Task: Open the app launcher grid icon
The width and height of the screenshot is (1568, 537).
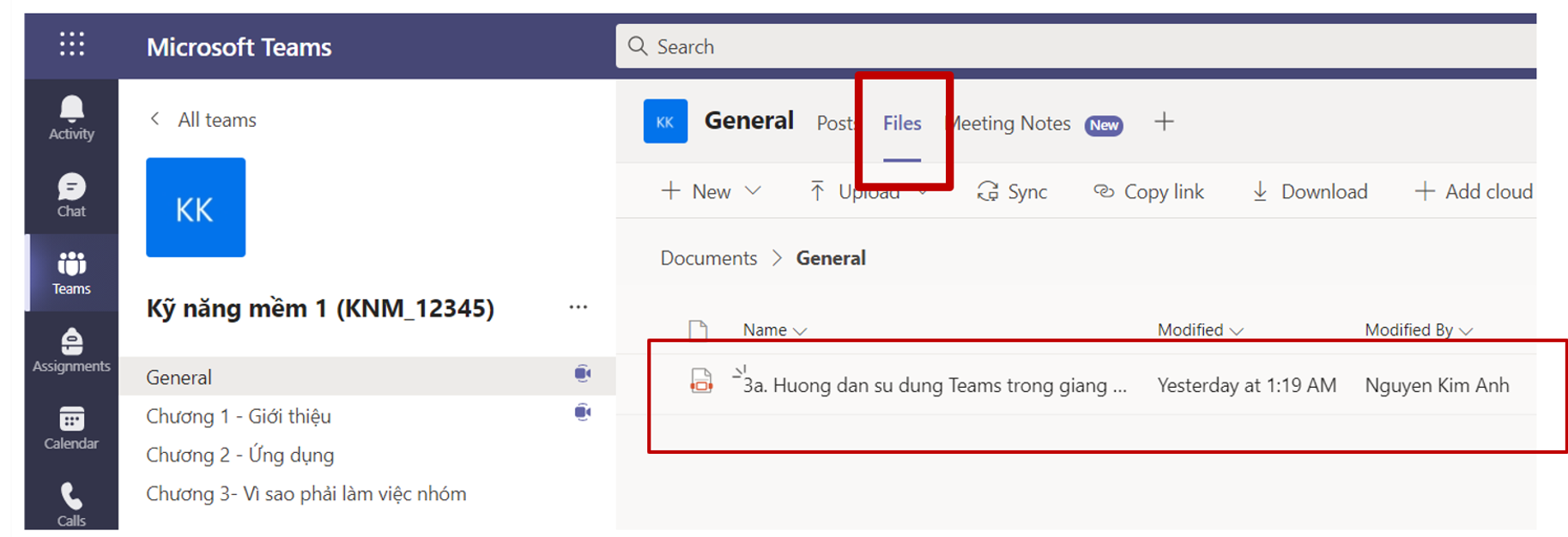Action: tap(72, 44)
